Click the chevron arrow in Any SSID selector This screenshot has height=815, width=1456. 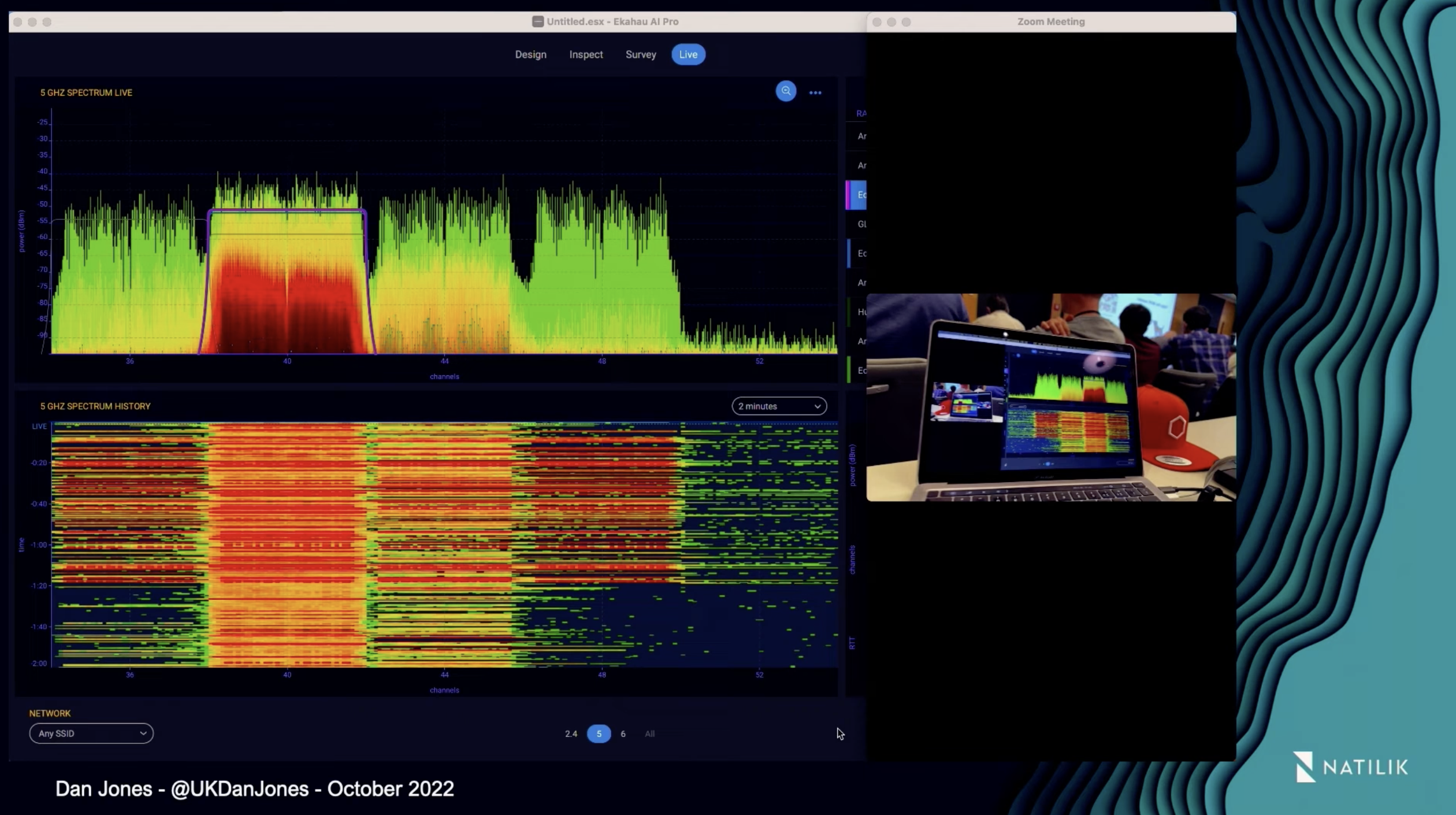[x=143, y=733]
